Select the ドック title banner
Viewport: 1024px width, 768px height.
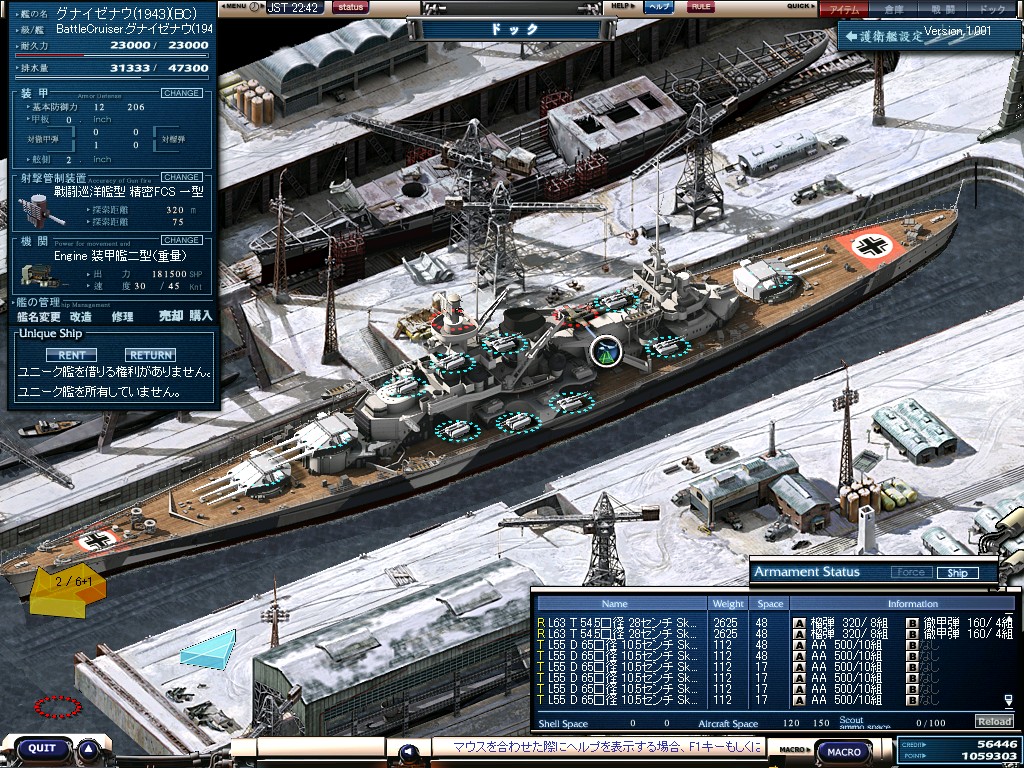coord(513,29)
